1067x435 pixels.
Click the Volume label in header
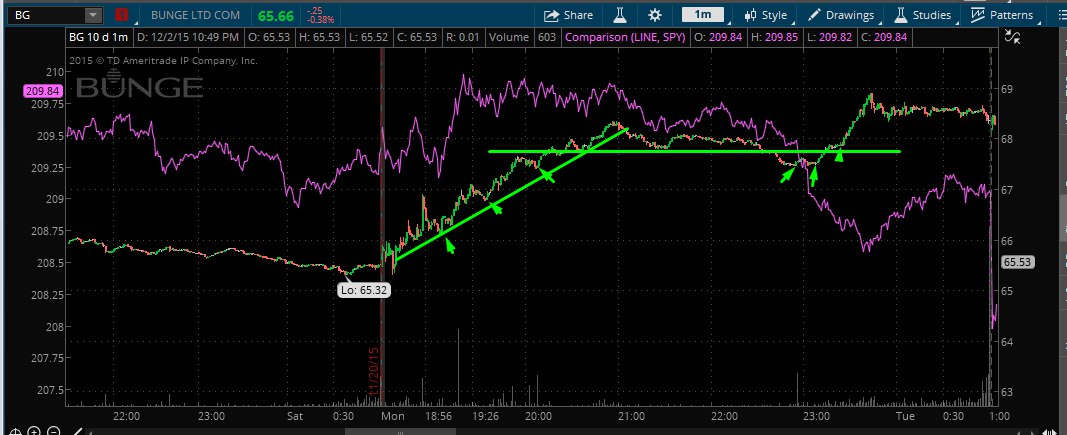coord(508,37)
